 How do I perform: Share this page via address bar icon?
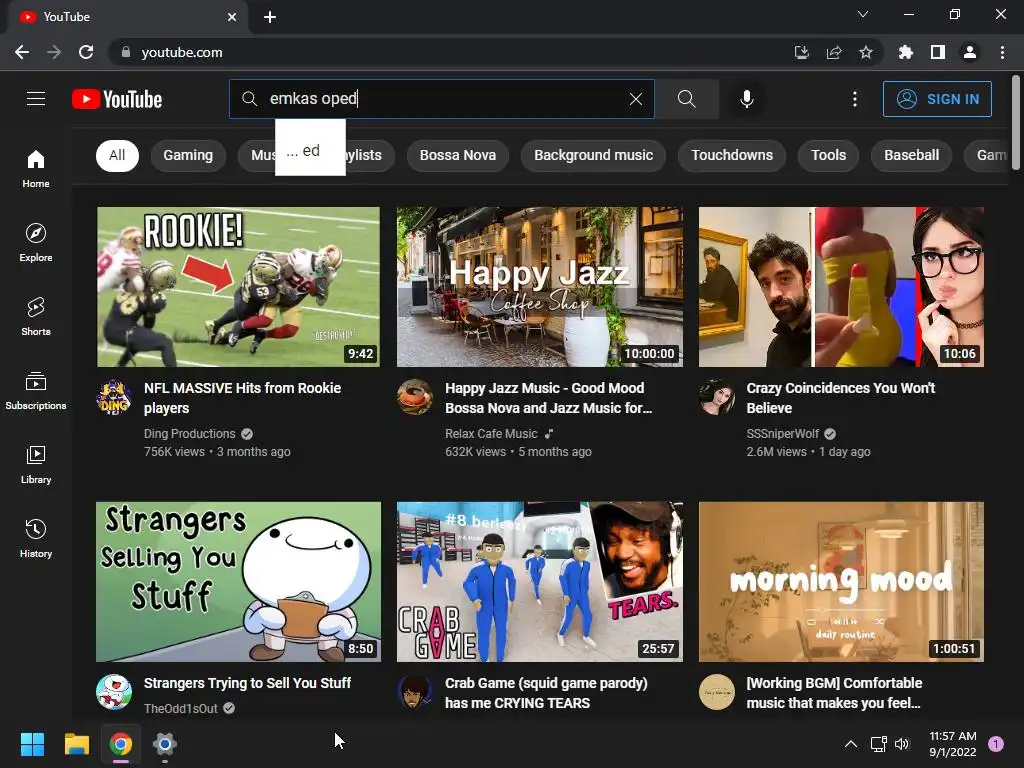point(834,52)
